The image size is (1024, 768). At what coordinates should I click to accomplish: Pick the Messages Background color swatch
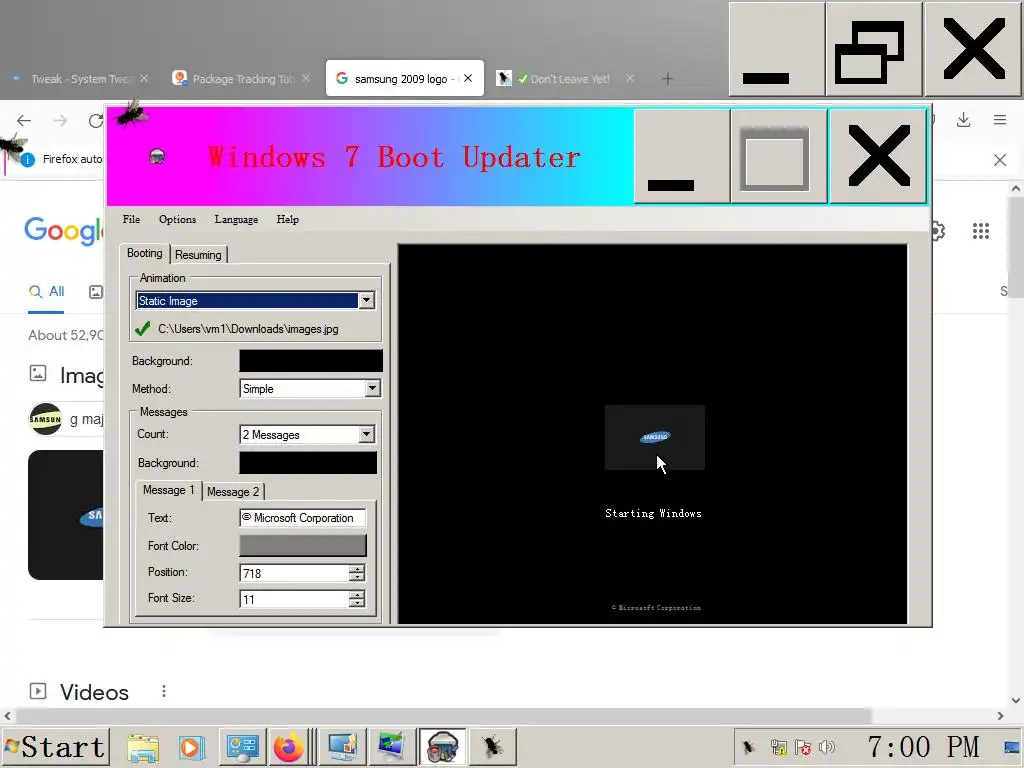tap(308, 463)
